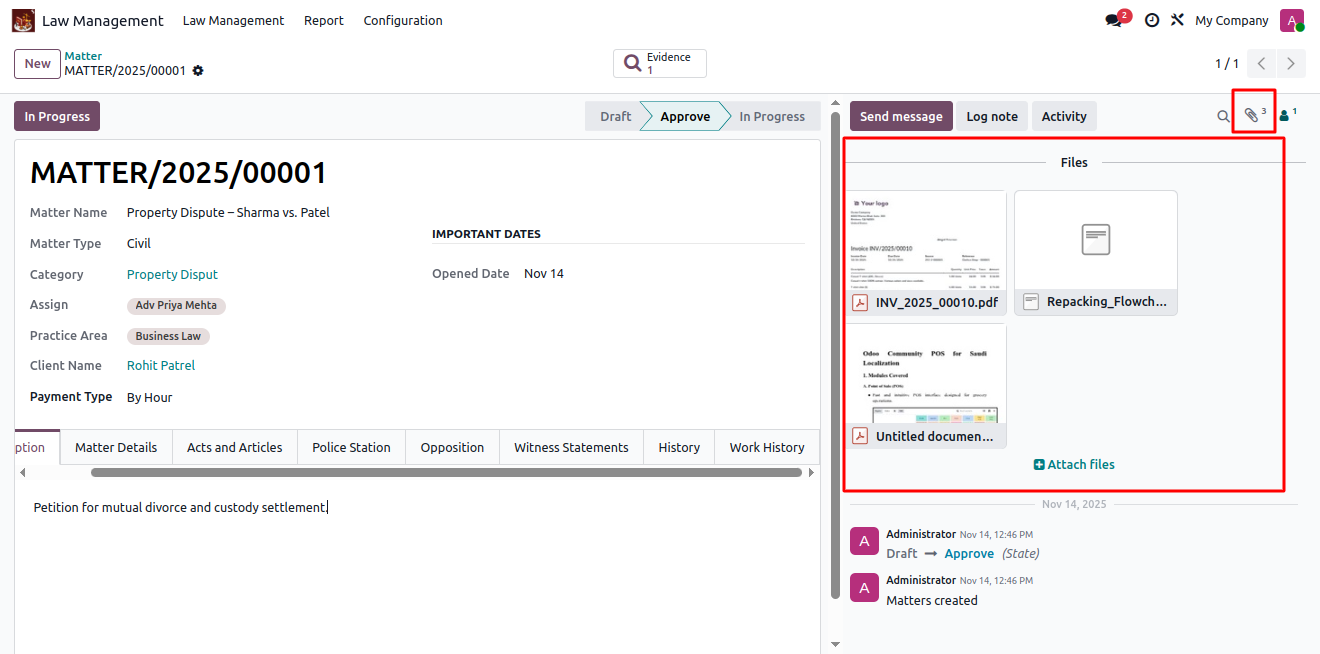Open the conversations chat bubble icon
Image resolution: width=1320 pixels, height=654 pixels.
click(x=1114, y=21)
